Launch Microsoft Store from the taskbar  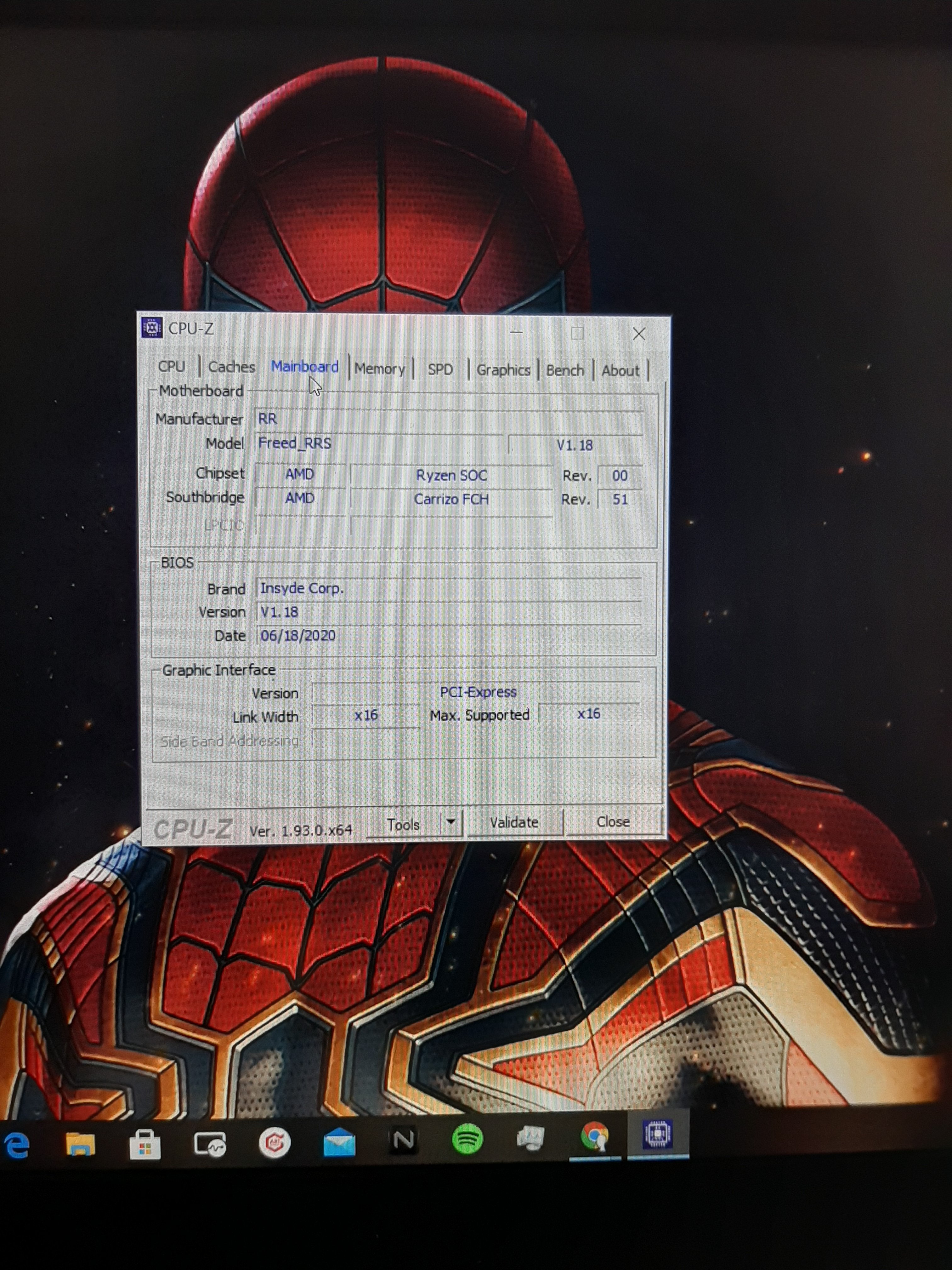pos(144,1144)
